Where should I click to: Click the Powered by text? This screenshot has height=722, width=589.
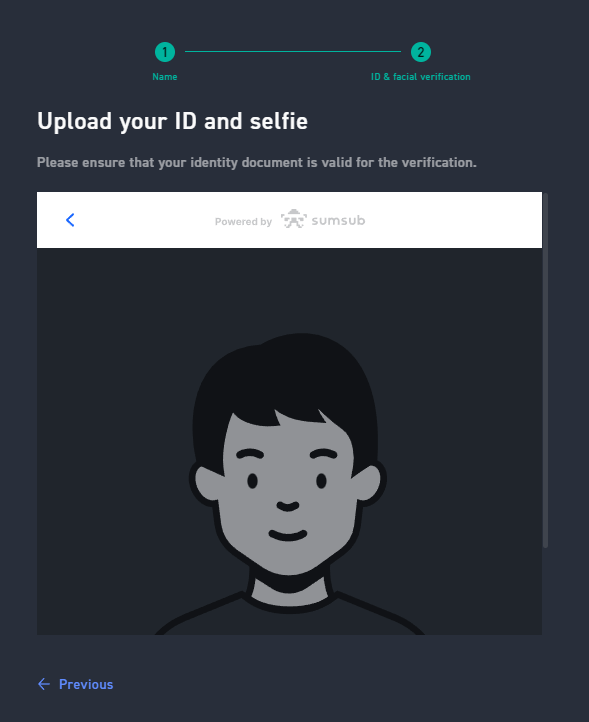point(243,221)
